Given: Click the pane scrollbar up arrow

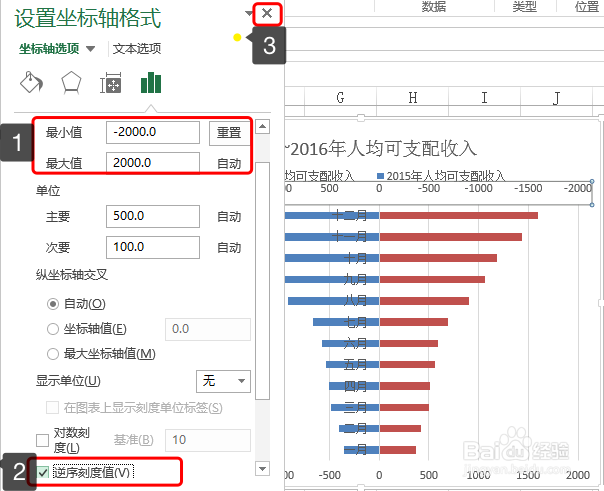Looking at the screenshot, I should pyautogui.click(x=262, y=126).
